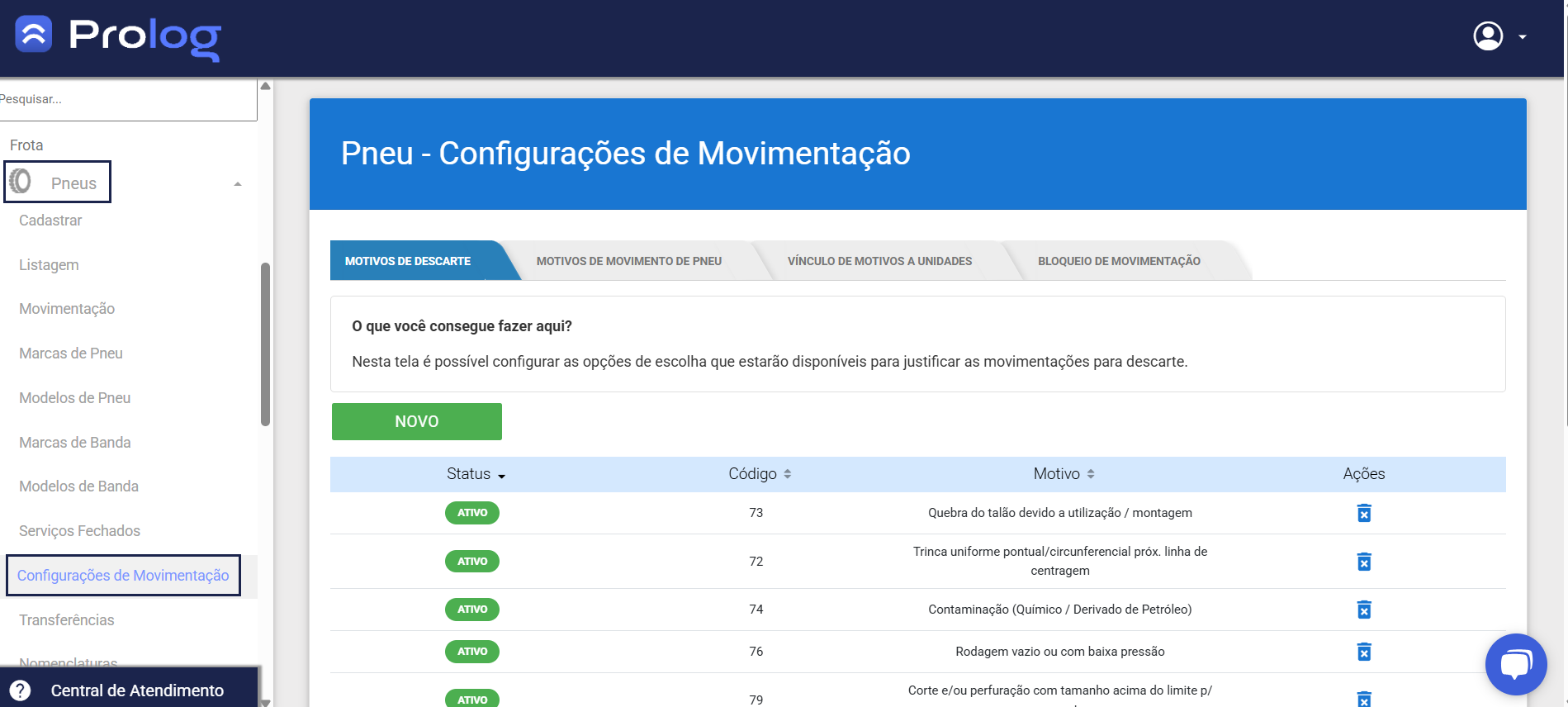Viewport: 1568px width, 707px height.
Task: Click the green NOVO button
Action: 416,421
